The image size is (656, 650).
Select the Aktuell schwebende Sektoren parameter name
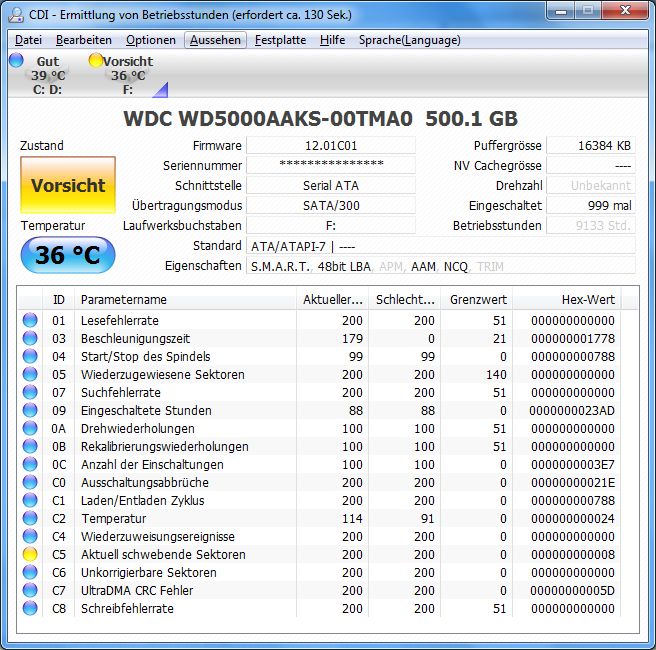(163, 554)
